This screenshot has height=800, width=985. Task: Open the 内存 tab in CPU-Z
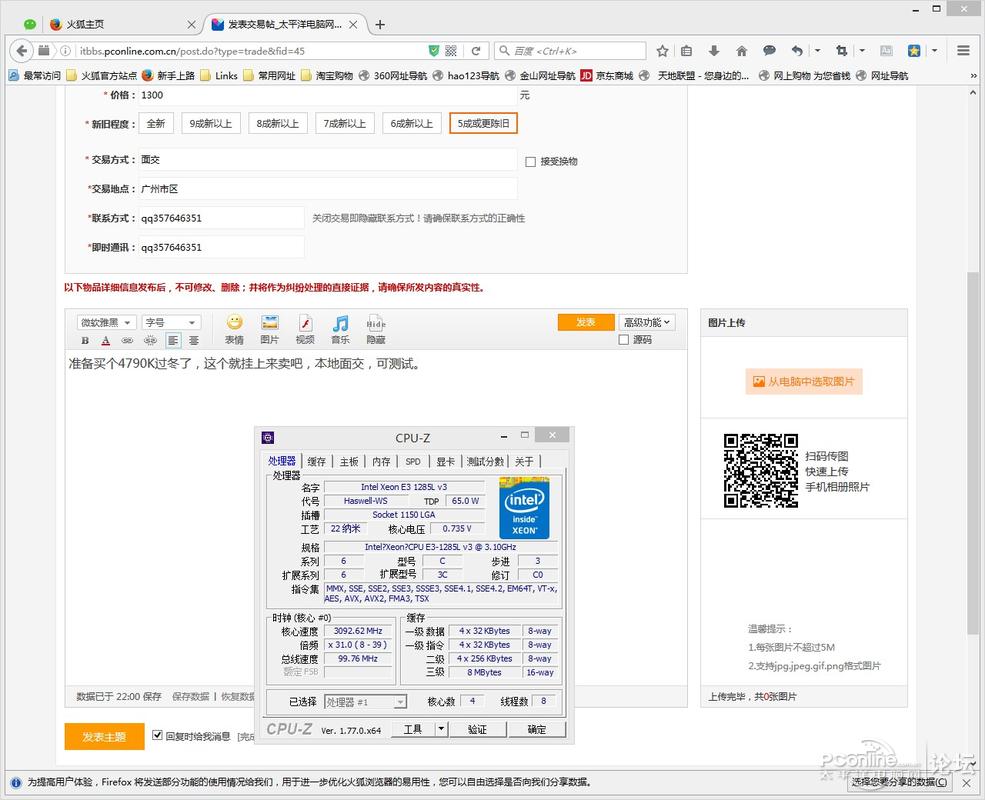click(x=381, y=462)
